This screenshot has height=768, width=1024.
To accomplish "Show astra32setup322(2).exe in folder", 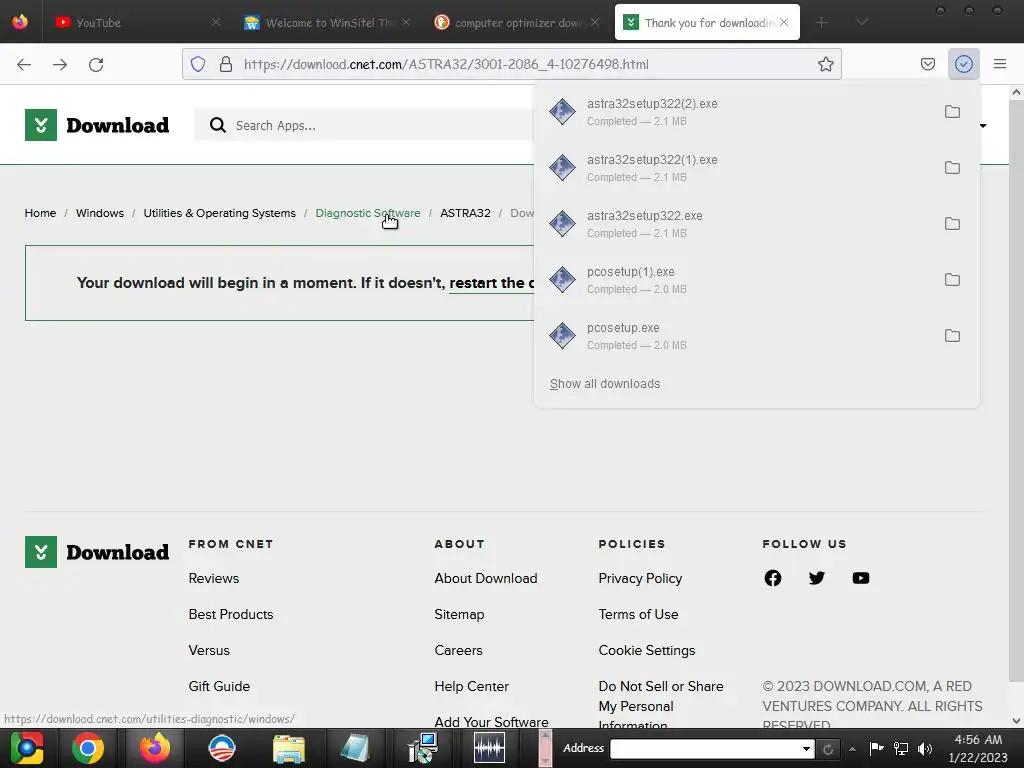I will 952,112.
